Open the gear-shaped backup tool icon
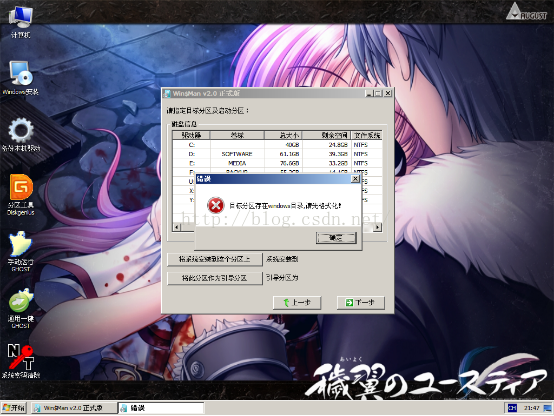Image resolution: width=554 pixels, height=416 pixels. coord(21,134)
